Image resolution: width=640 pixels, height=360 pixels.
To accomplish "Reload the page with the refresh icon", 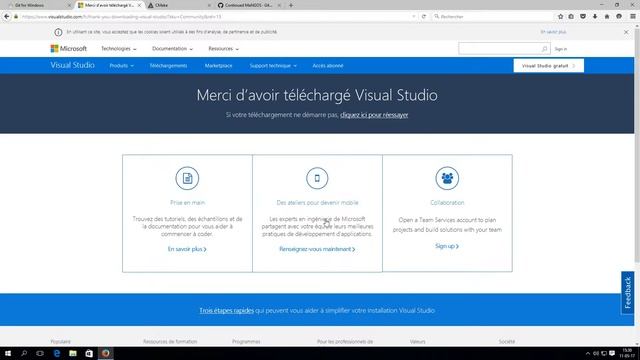I will 424,17.
